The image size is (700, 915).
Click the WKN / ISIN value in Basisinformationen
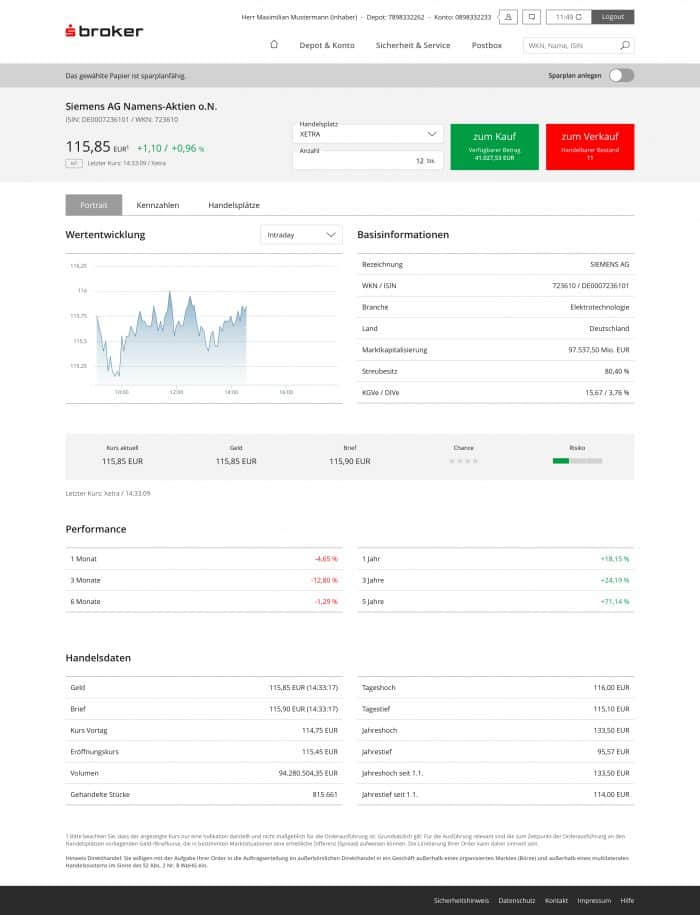(590, 285)
